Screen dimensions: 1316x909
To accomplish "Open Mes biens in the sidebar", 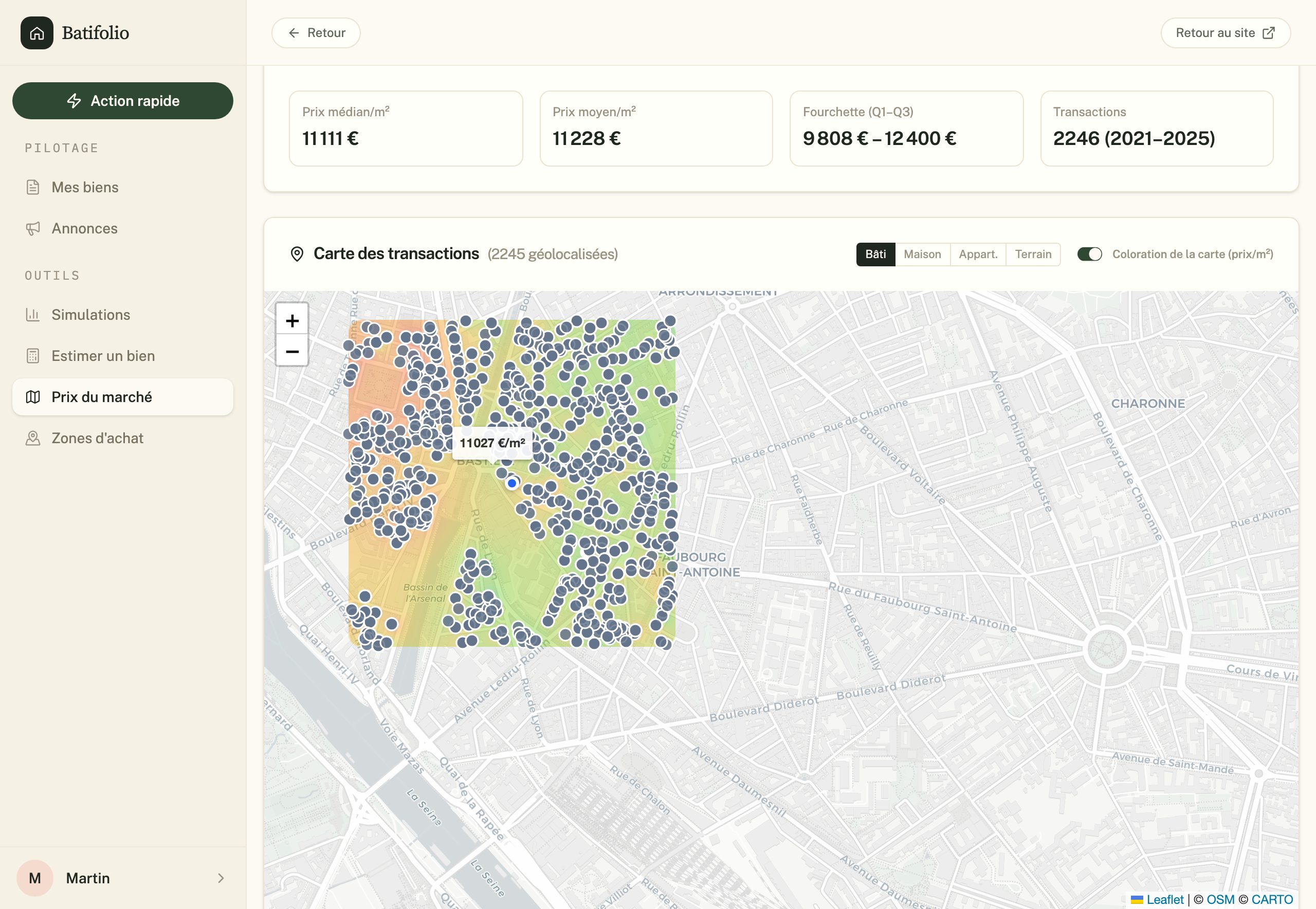I will click(122, 187).
